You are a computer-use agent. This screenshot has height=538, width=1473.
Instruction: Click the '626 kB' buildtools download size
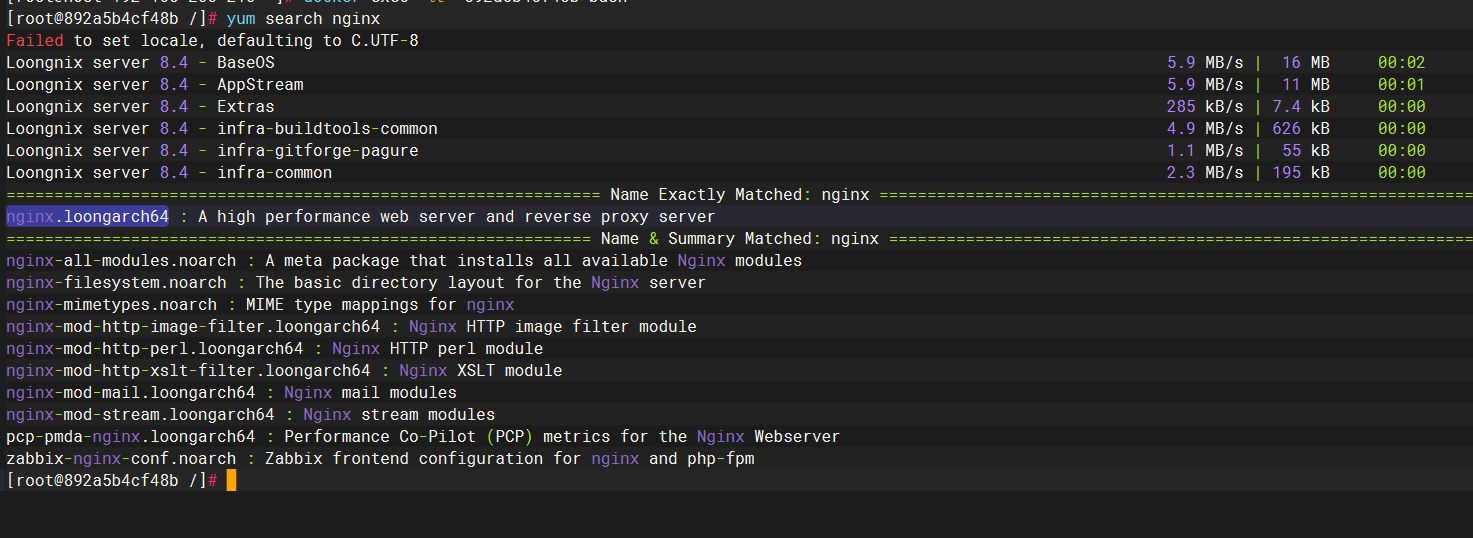(1301, 128)
